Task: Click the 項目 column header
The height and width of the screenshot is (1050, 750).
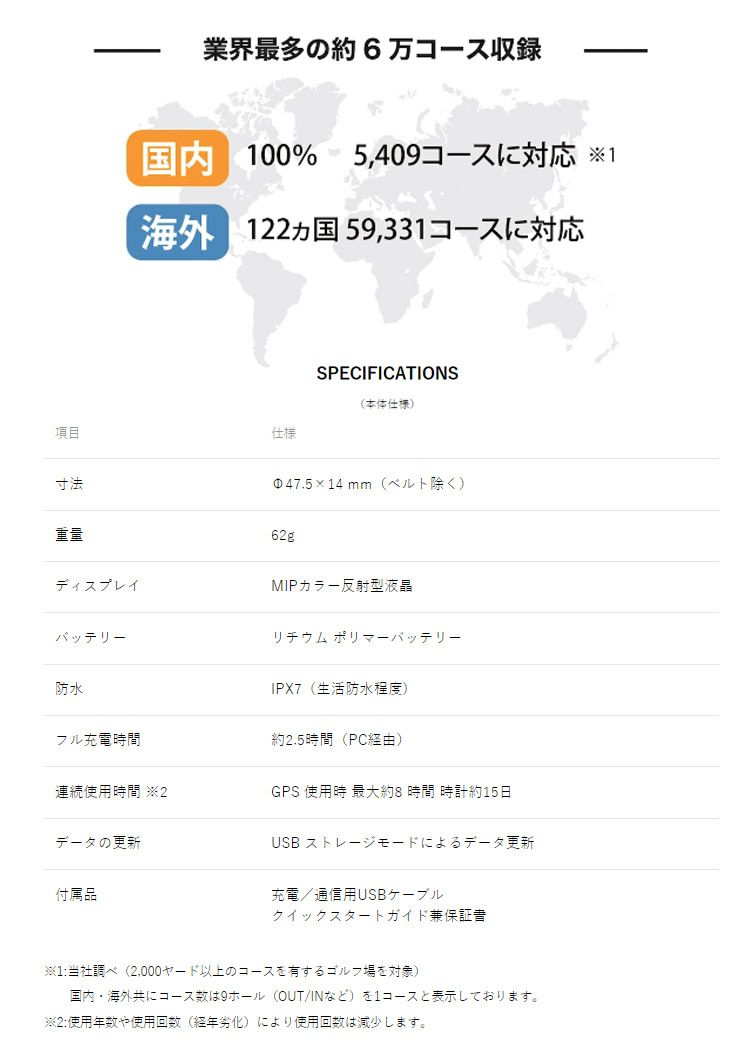Action: point(67,433)
